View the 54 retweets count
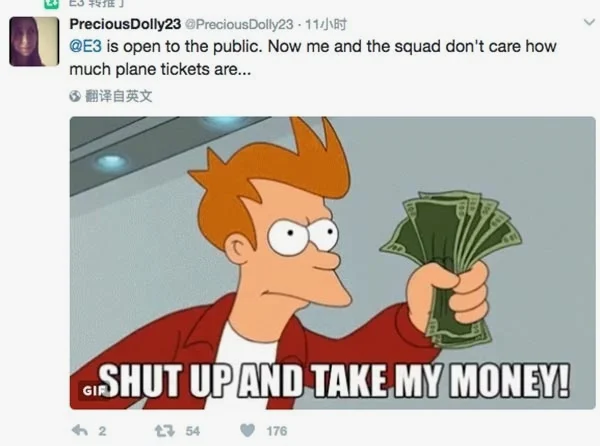This screenshot has height=446, width=600. point(192,431)
